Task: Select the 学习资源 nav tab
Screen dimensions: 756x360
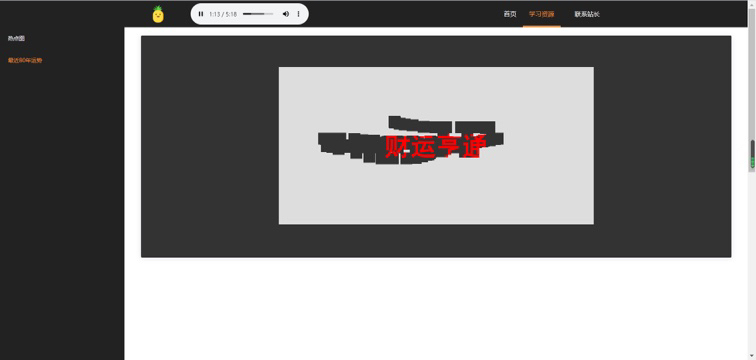Action: 541,14
